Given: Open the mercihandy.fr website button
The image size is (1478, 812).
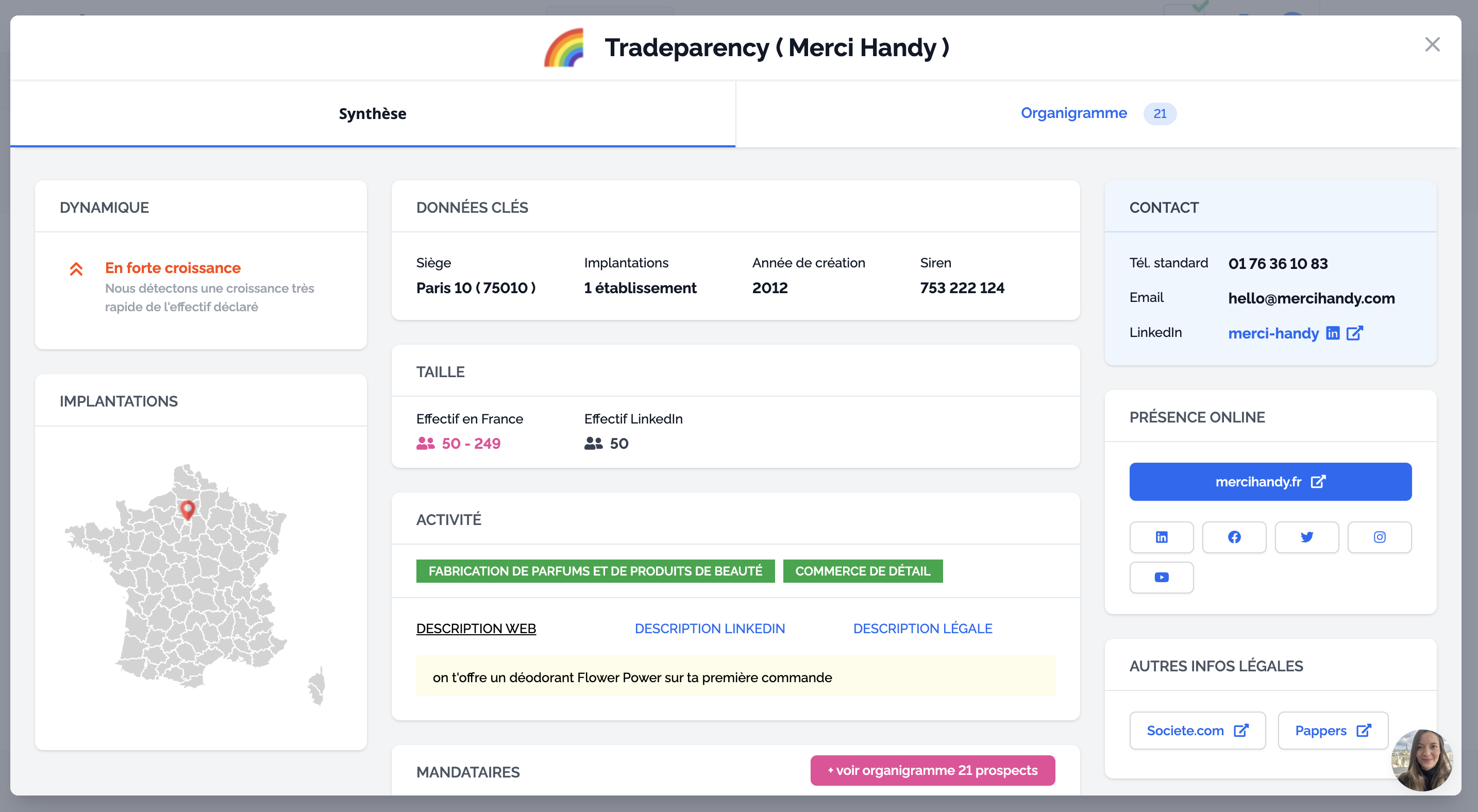Looking at the screenshot, I should [1270, 482].
